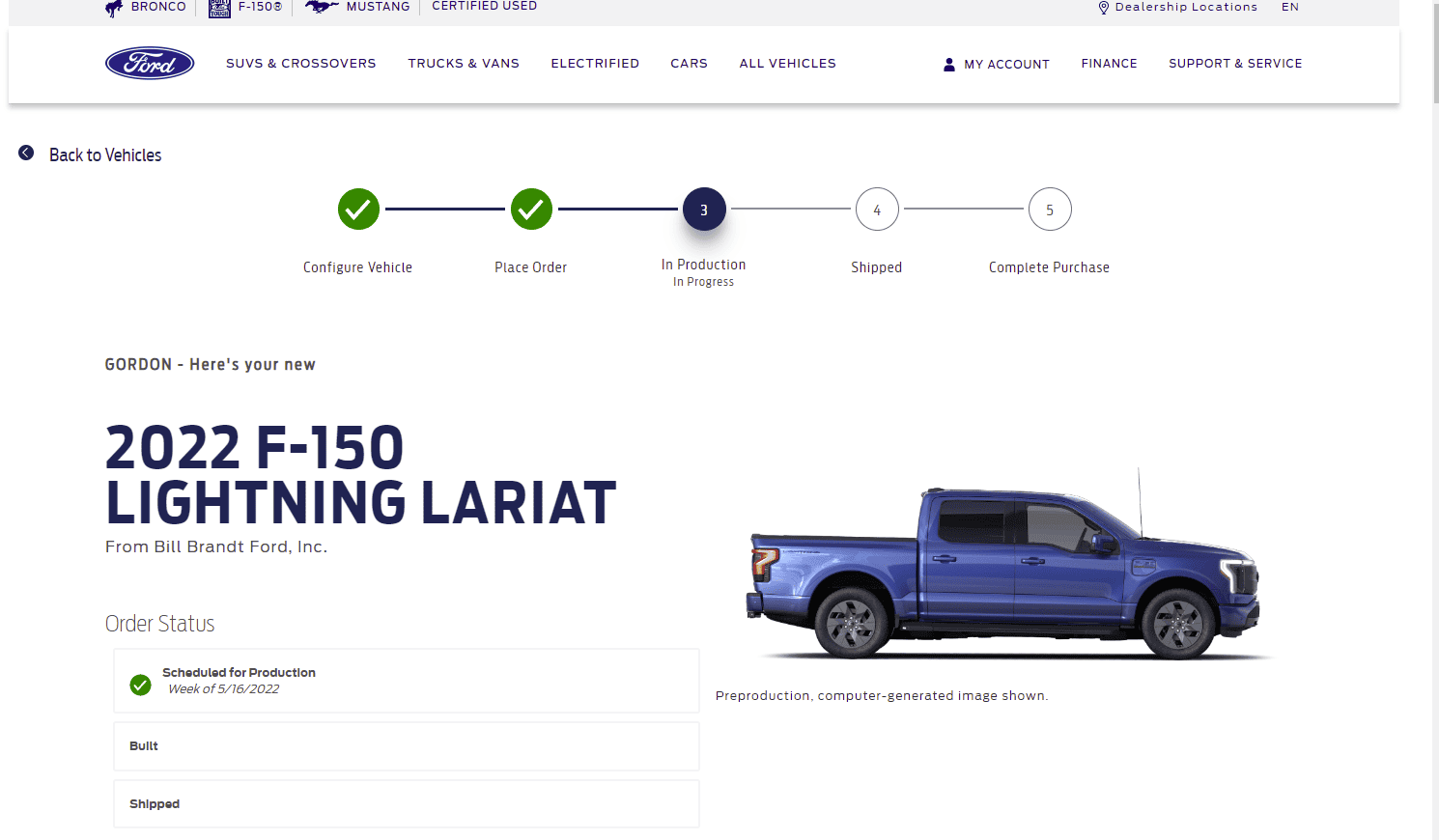The image size is (1439, 840).
Task: Expand the Shipped order status row
Action: 406,803
